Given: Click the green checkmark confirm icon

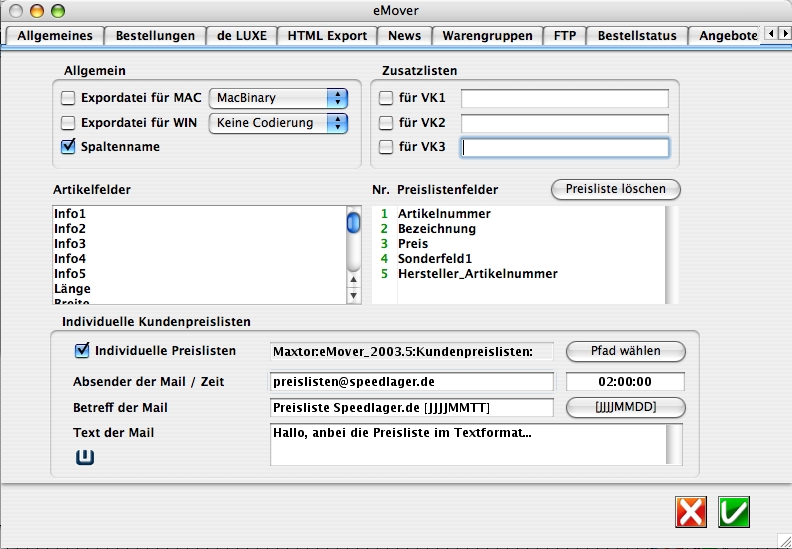Looking at the screenshot, I should point(734,512).
